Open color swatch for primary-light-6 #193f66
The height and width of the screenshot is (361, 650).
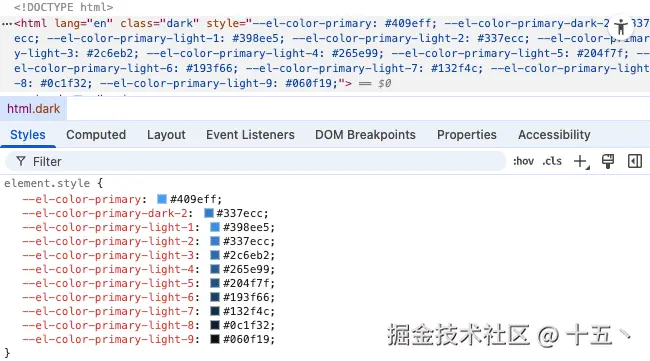point(215,297)
